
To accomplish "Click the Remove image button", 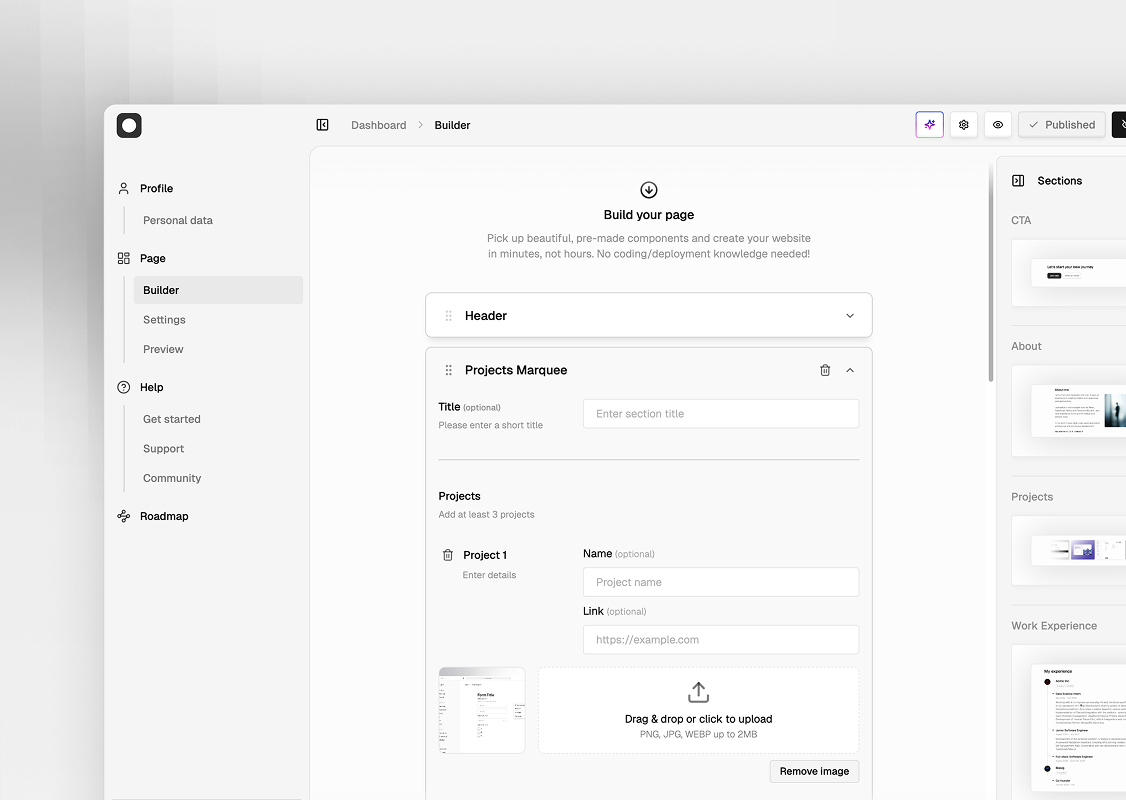I will pos(814,771).
